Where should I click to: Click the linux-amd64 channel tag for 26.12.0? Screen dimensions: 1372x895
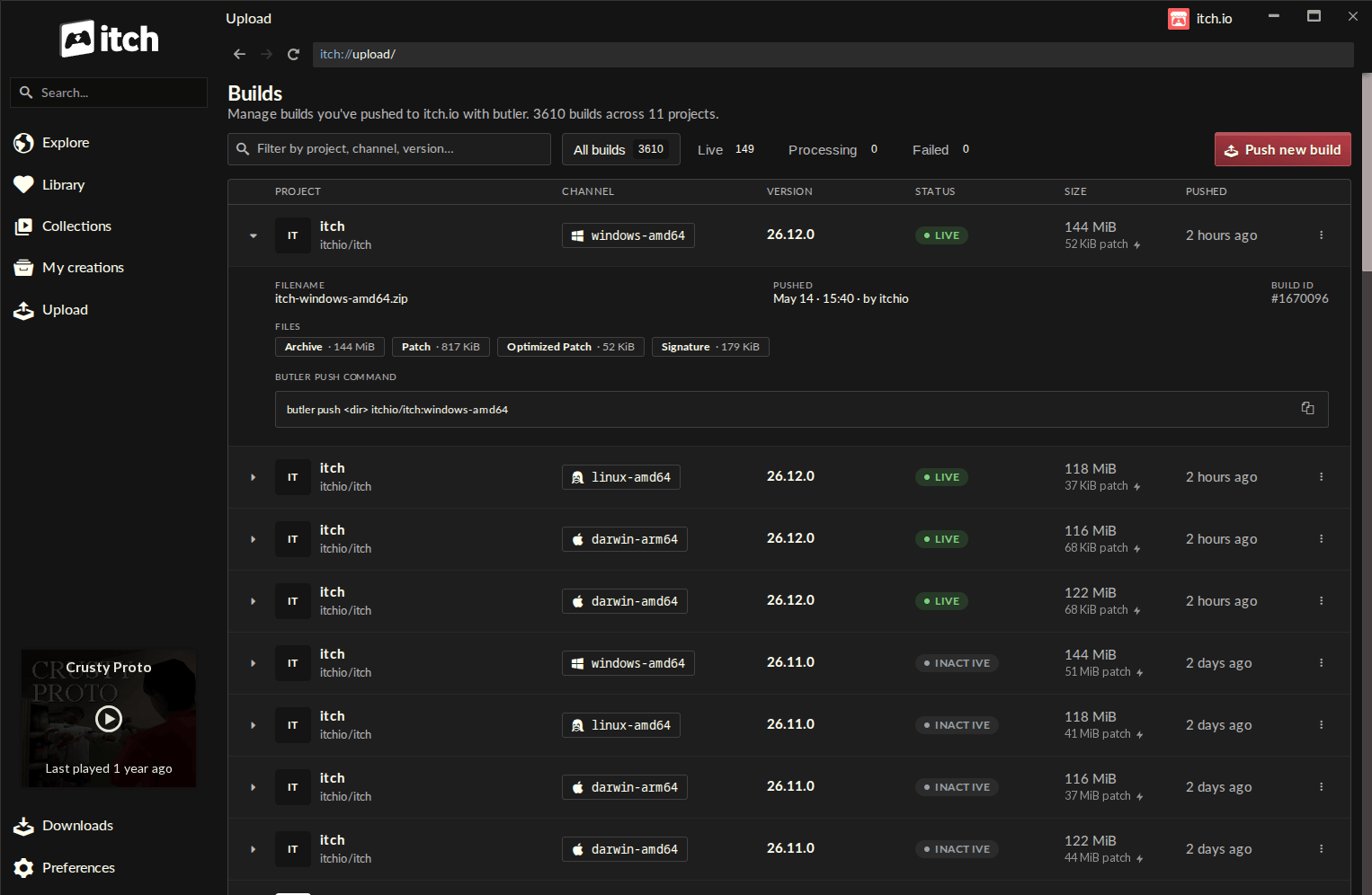pos(621,477)
